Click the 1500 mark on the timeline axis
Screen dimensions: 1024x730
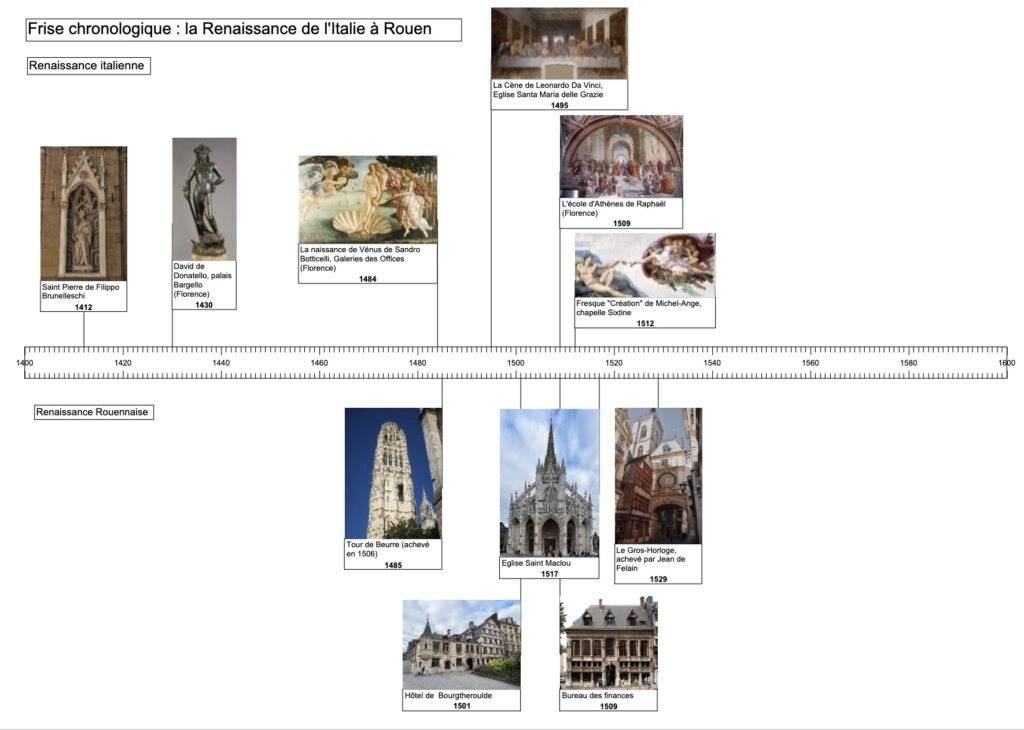(516, 363)
